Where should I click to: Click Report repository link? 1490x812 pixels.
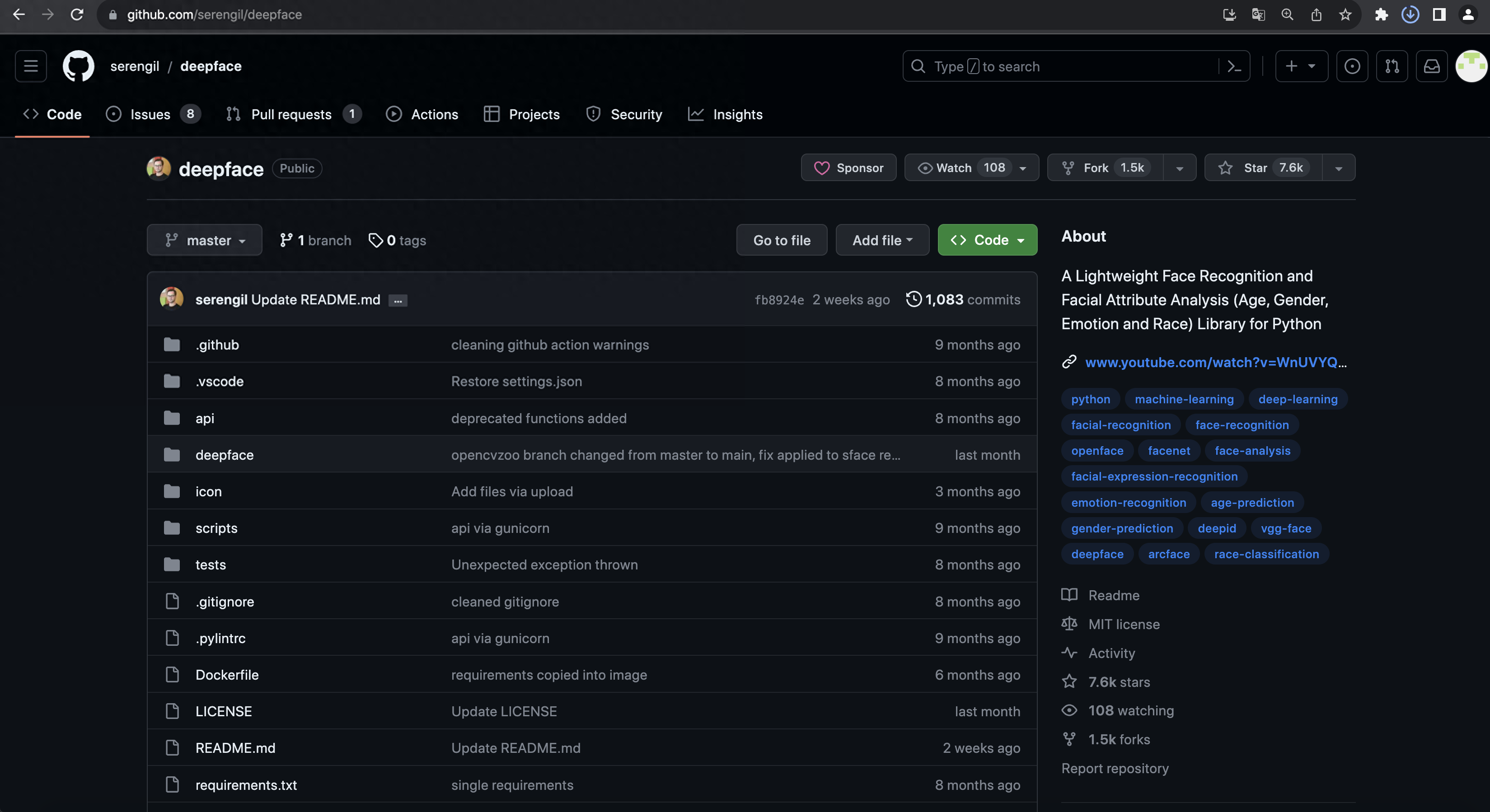pyautogui.click(x=1115, y=769)
